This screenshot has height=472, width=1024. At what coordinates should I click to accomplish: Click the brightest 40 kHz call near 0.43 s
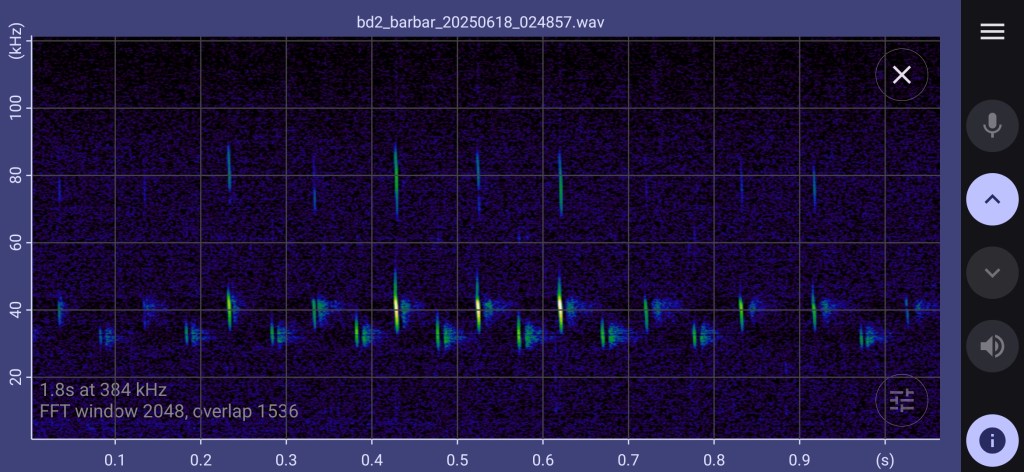397,306
